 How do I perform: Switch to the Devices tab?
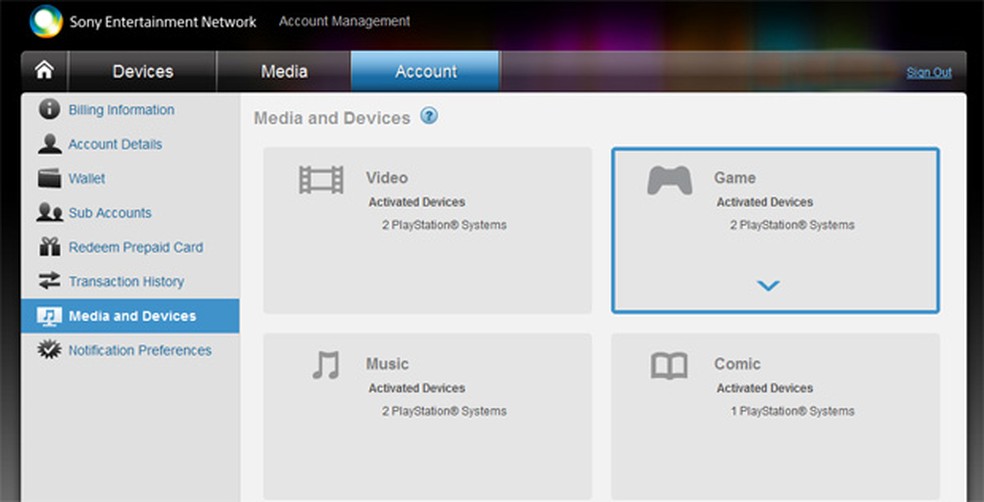(143, 72)
